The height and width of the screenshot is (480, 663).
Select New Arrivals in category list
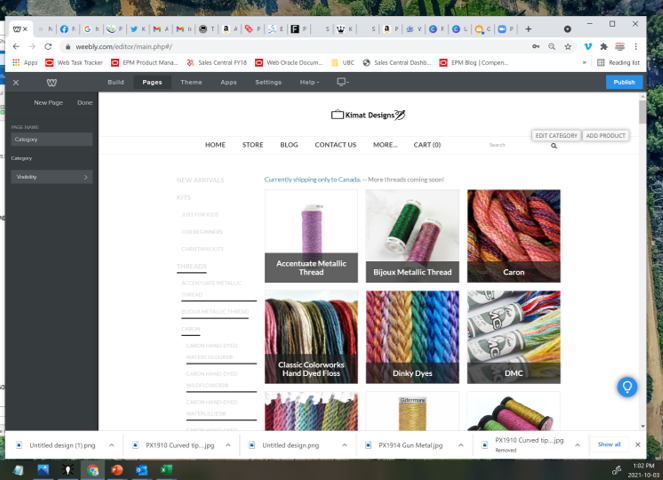[x=200, y=180]
